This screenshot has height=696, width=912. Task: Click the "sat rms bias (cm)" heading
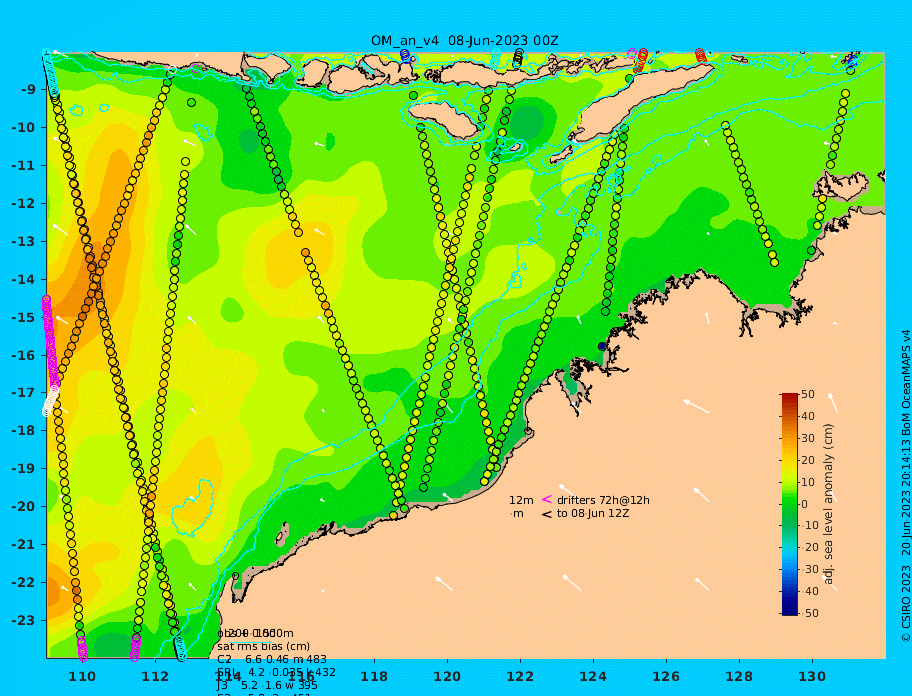tap(263, 646)
